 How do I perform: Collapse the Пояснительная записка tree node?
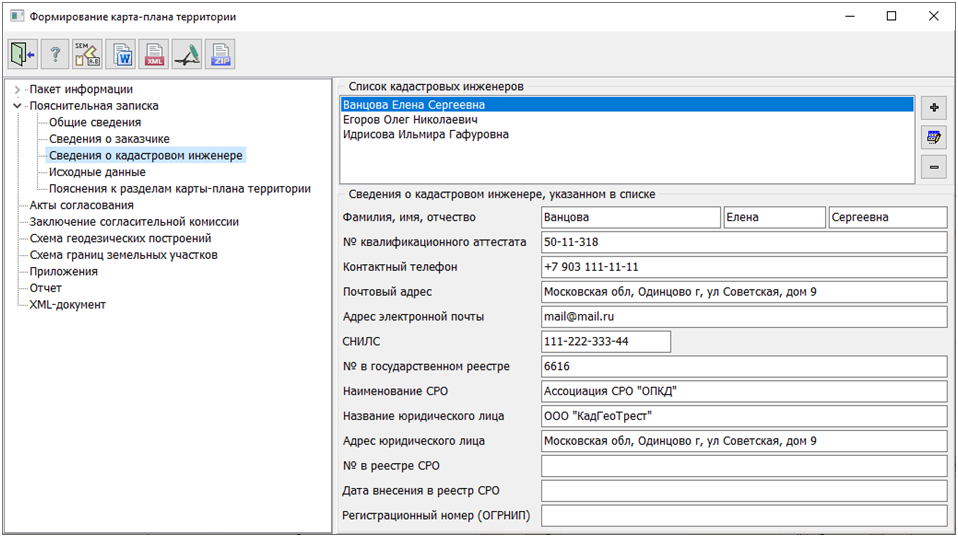(x=17, y=106)
